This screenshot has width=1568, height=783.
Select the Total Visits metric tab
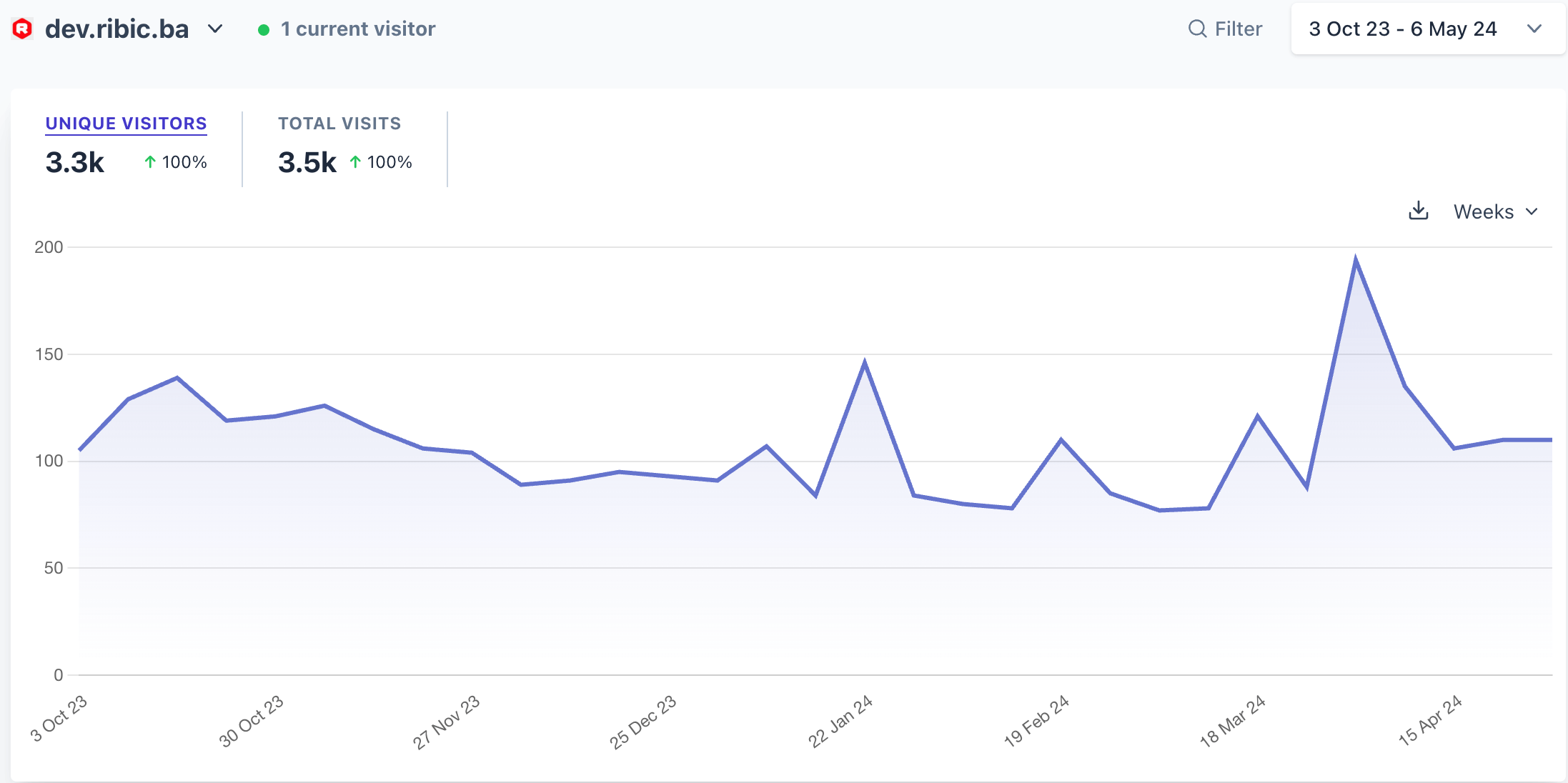point(339,124)
